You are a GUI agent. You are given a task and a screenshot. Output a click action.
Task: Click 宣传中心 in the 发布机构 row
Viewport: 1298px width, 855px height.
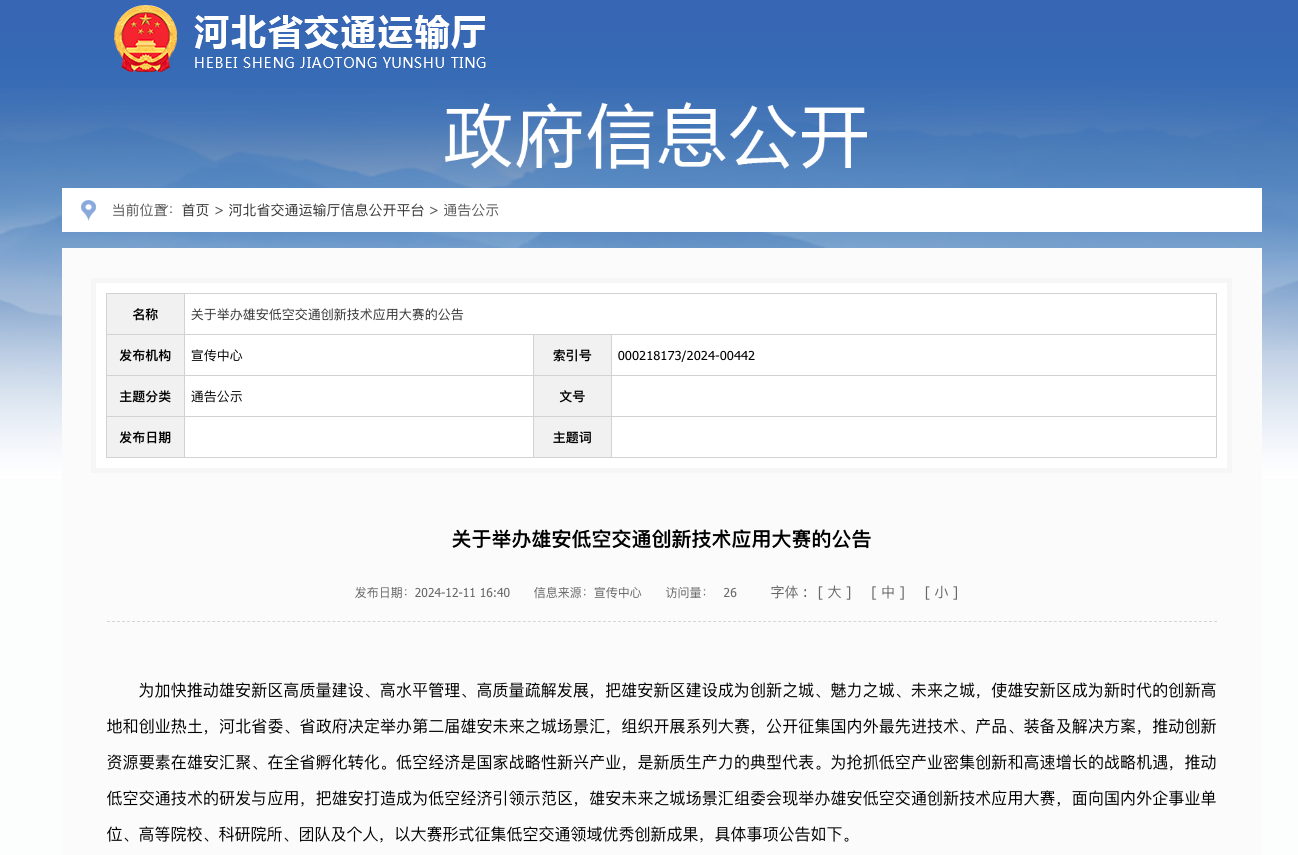click(217, 355)
